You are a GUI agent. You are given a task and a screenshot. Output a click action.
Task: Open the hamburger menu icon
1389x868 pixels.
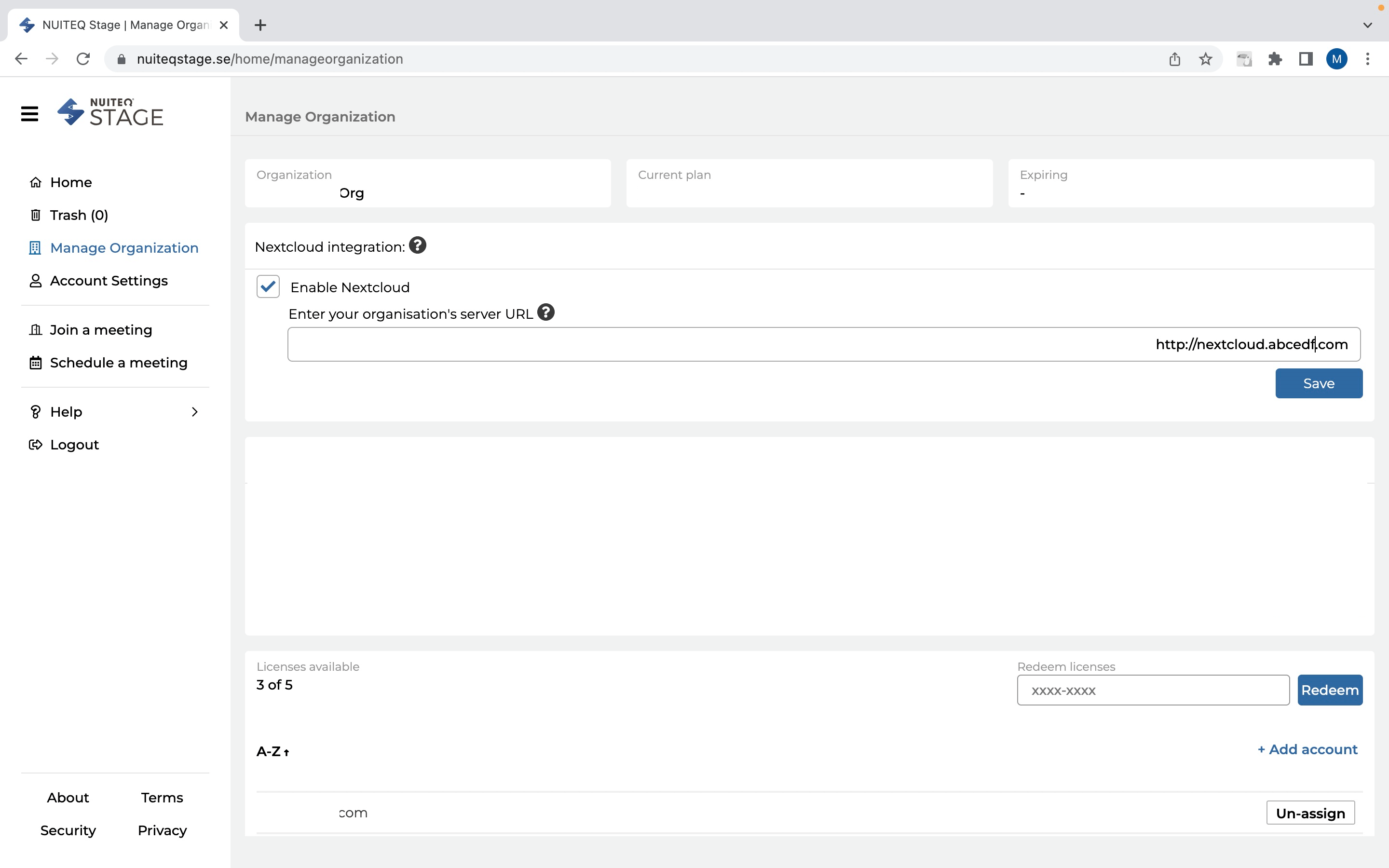[29, 114]
